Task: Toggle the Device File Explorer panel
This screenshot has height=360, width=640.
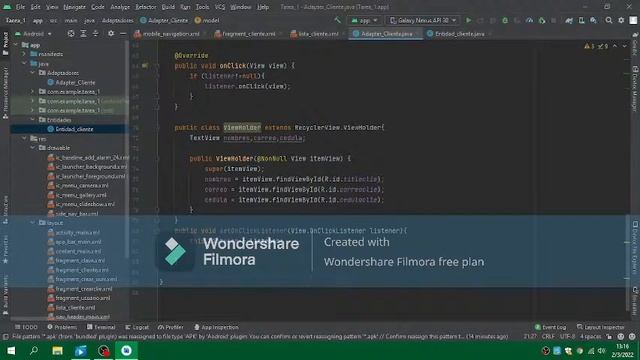Action: tap(635, 248)
